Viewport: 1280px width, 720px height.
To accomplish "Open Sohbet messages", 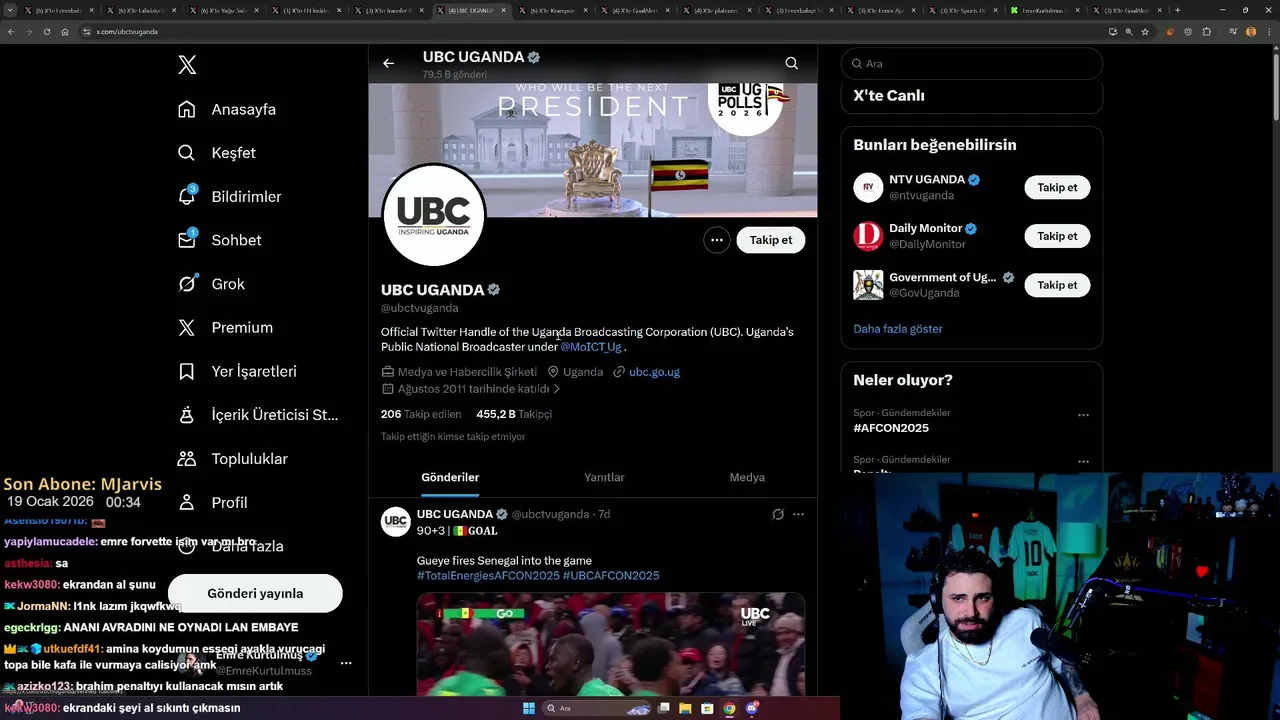I will 219,240.
